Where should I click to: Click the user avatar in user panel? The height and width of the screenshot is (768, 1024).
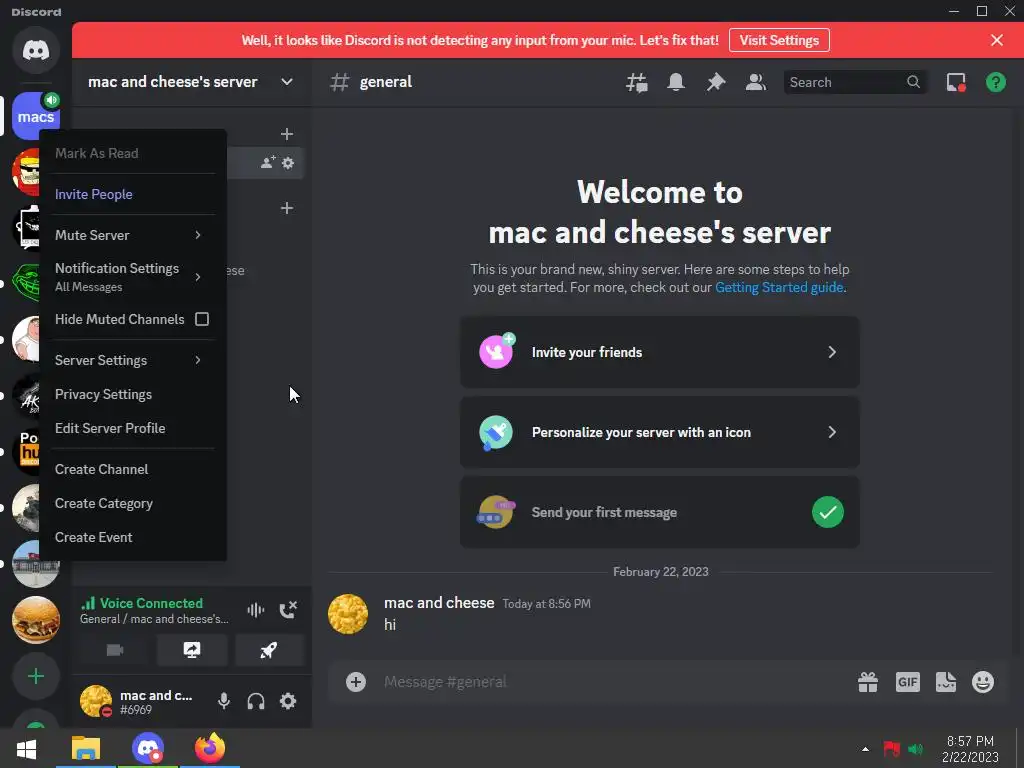(95, 701)
